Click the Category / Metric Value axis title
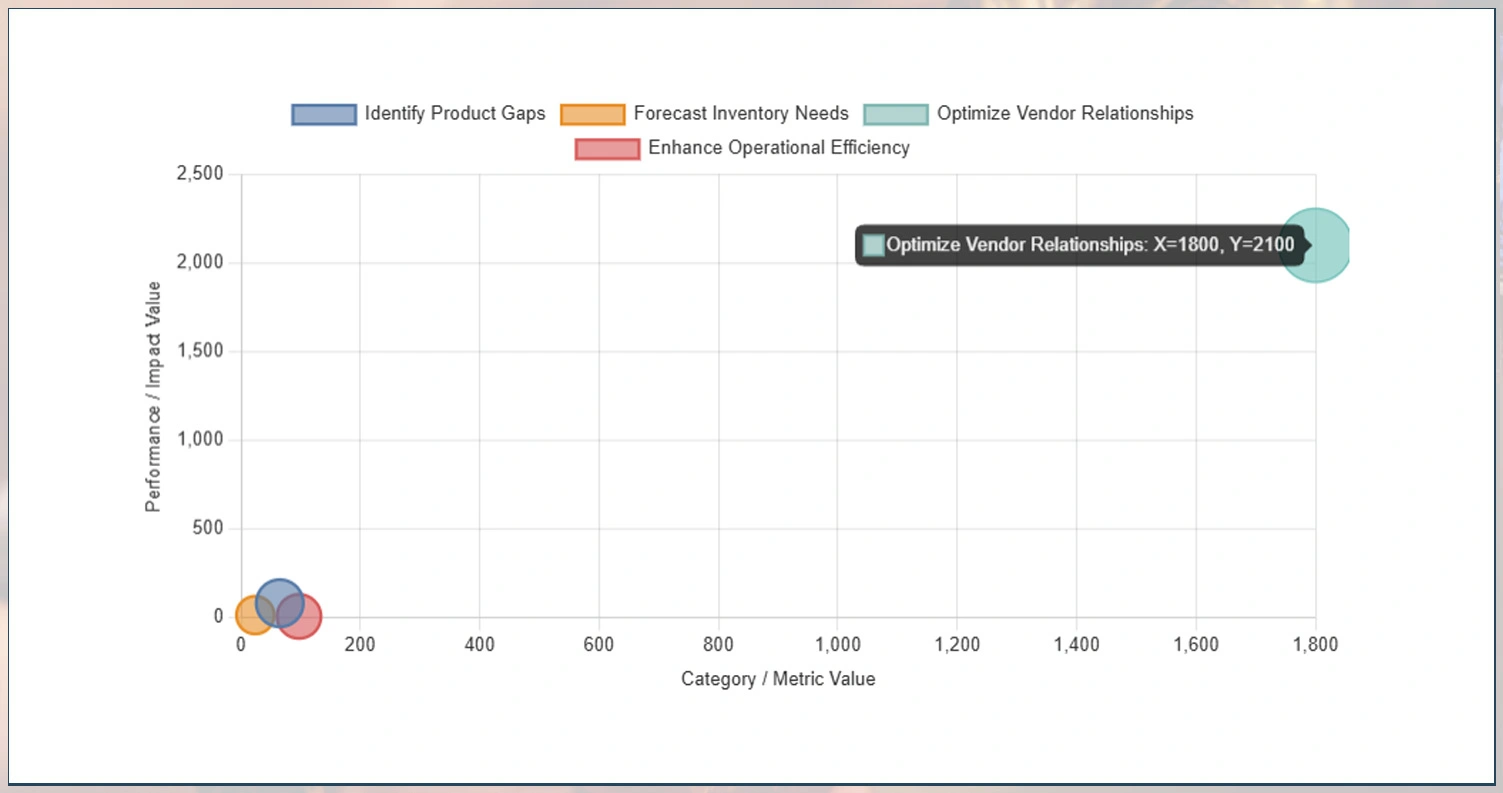 [778, 679]
